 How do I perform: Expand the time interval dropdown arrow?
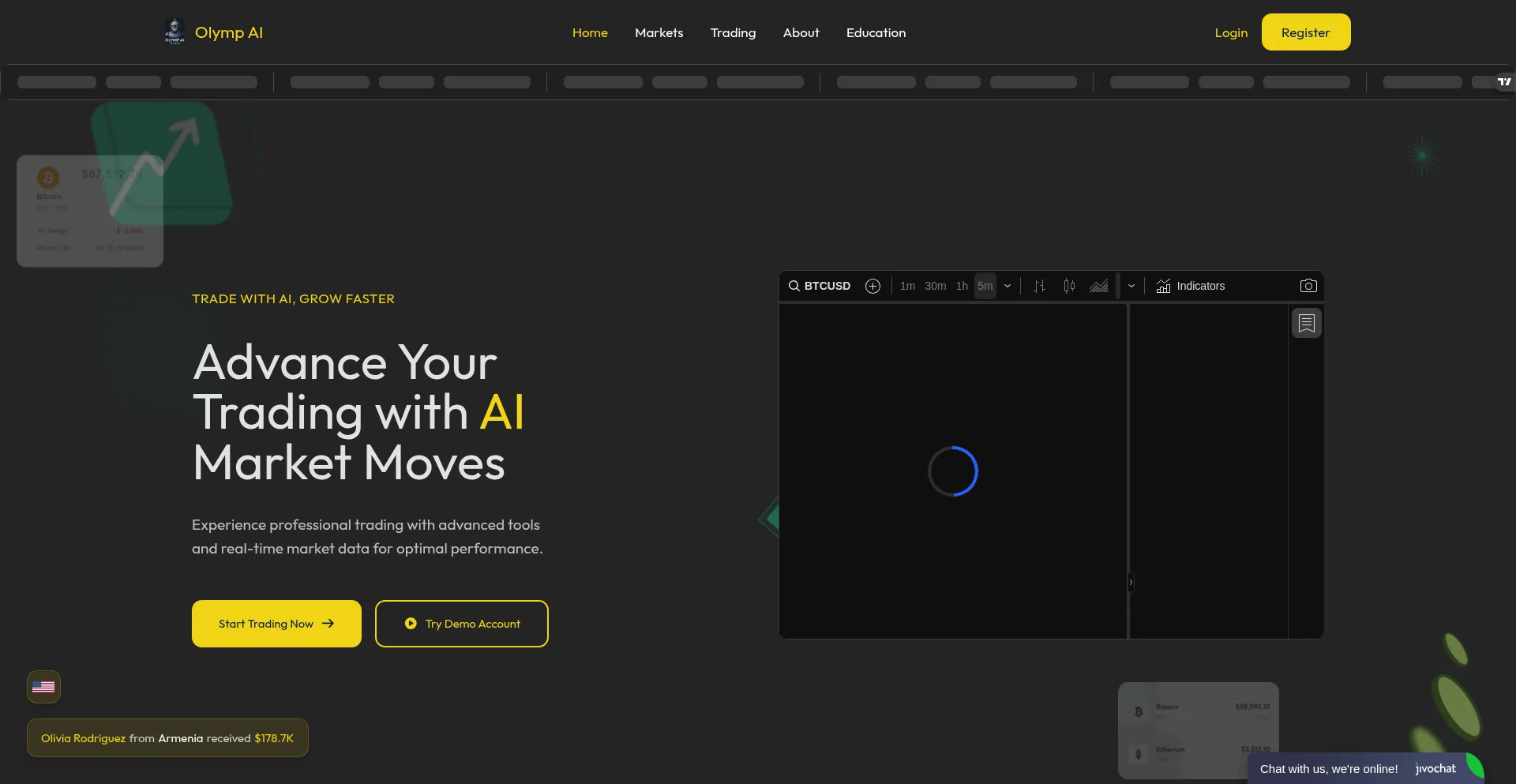(x=1008, y=286)
